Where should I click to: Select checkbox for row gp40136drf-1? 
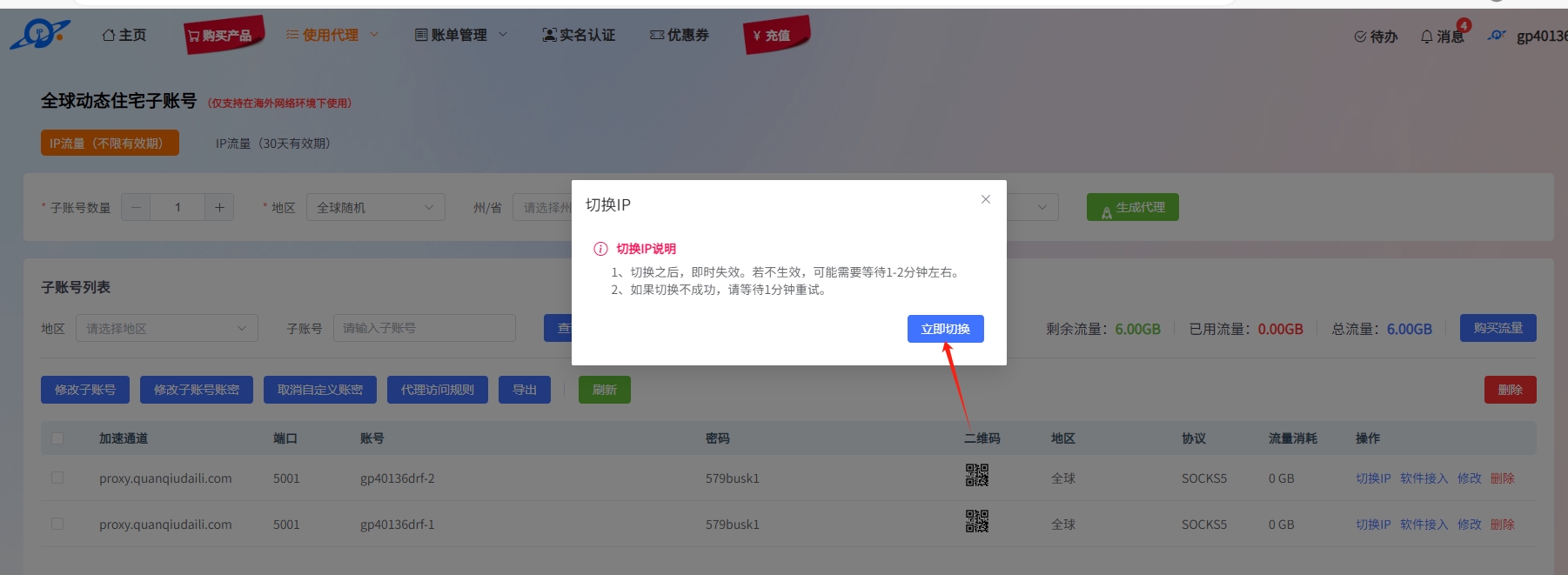click(57, 524)
